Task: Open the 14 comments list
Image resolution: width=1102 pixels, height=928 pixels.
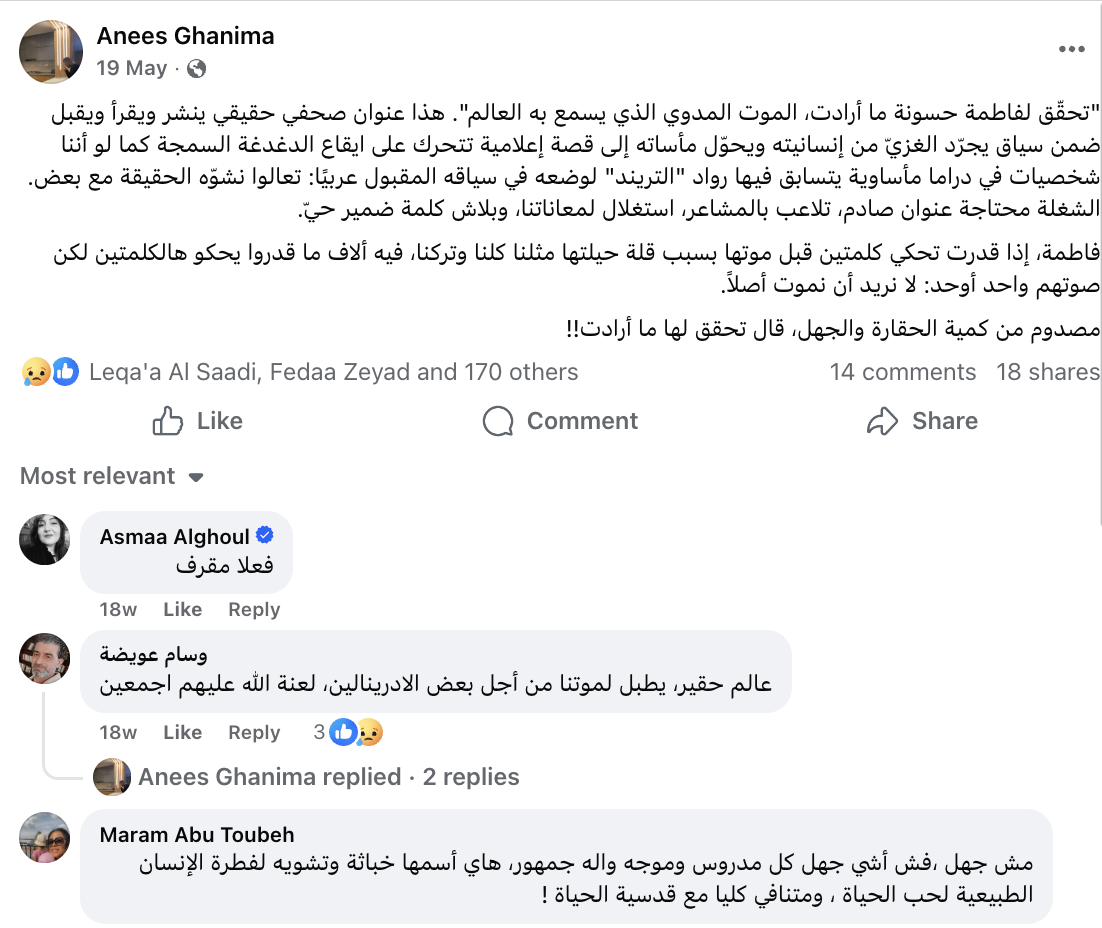Action: (902, 372)
